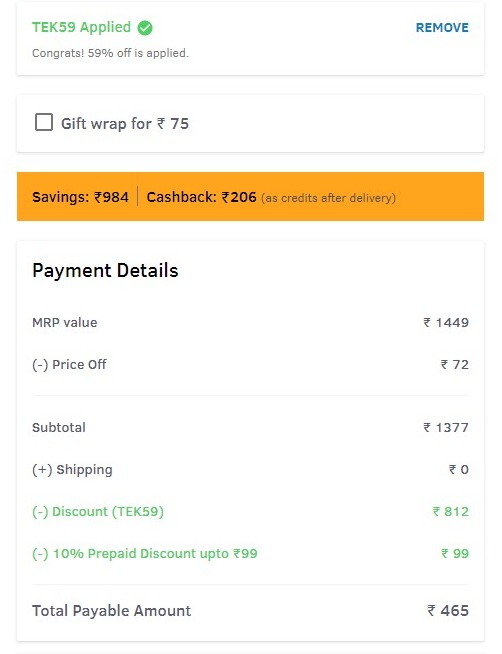Click the Congrats 59% off message

(110, 53)
